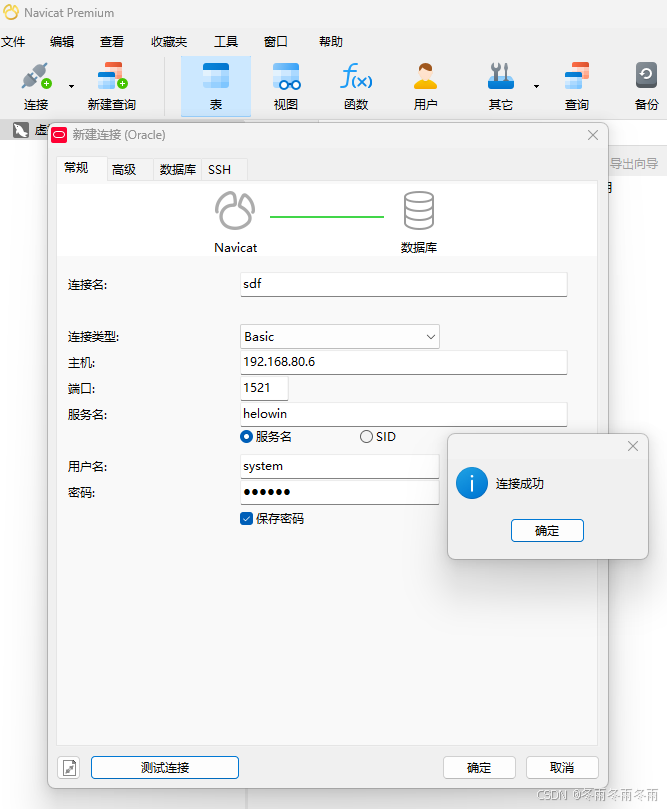
Task: Click 确定 in the 连接成功 popup
Action: (x=547, y=530)
